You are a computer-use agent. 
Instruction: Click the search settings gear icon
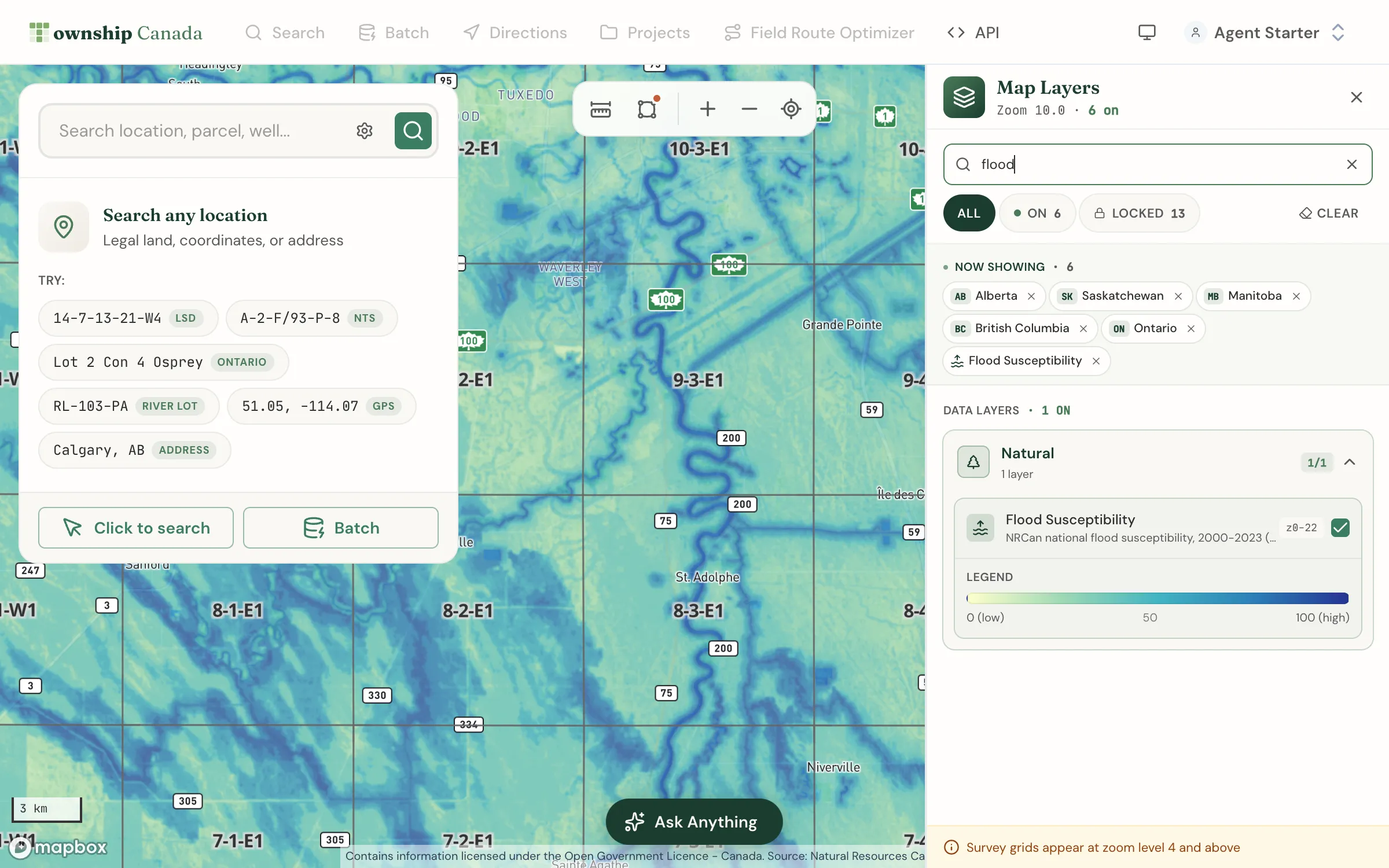tap(364, 131)
